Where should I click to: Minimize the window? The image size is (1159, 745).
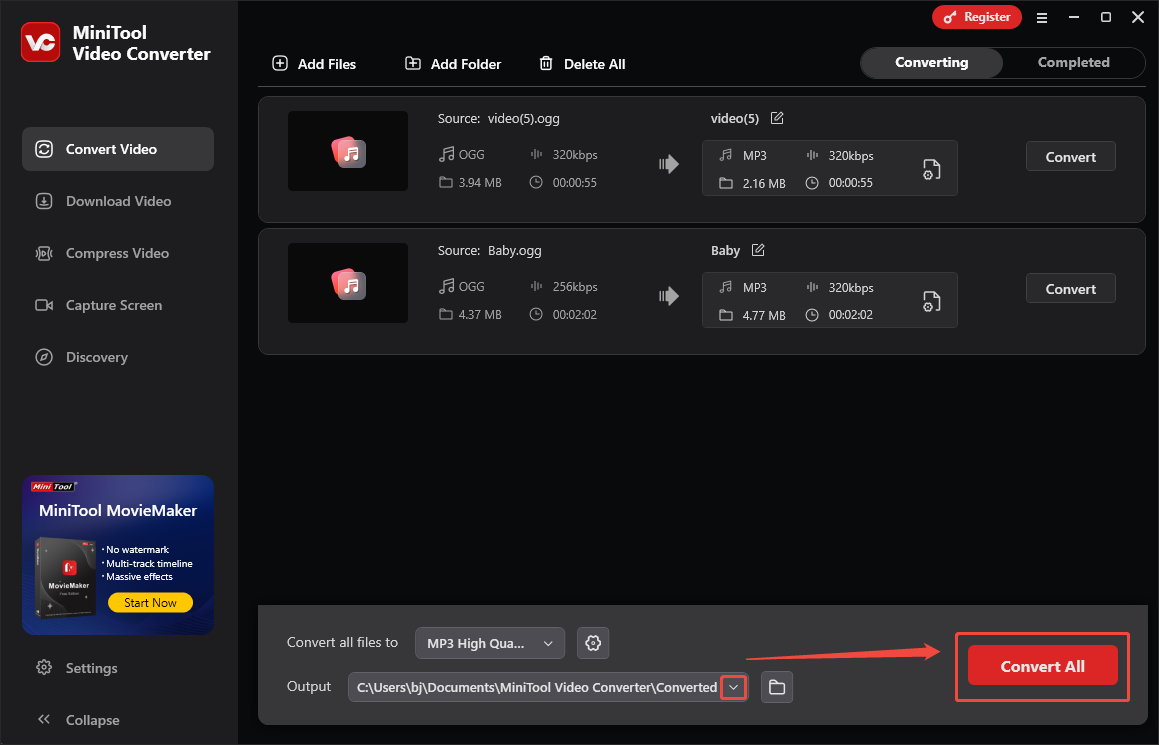(x=1074, y=18)
